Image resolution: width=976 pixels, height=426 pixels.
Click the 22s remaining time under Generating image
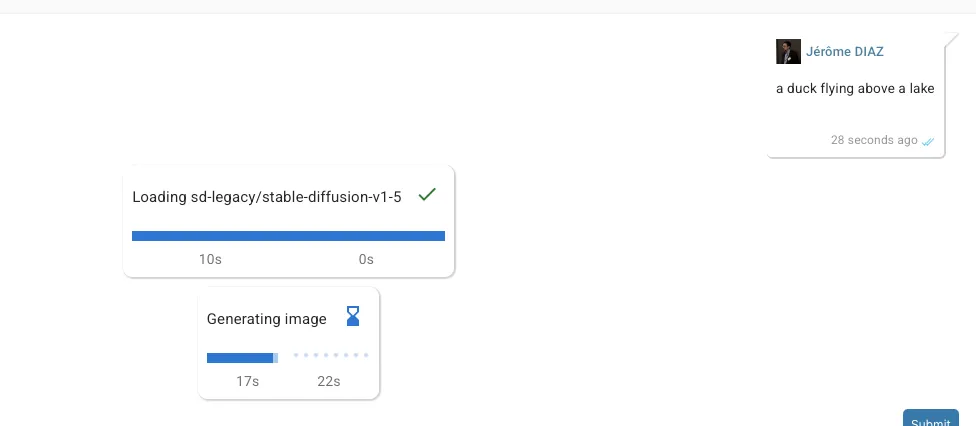coord(329,381)
